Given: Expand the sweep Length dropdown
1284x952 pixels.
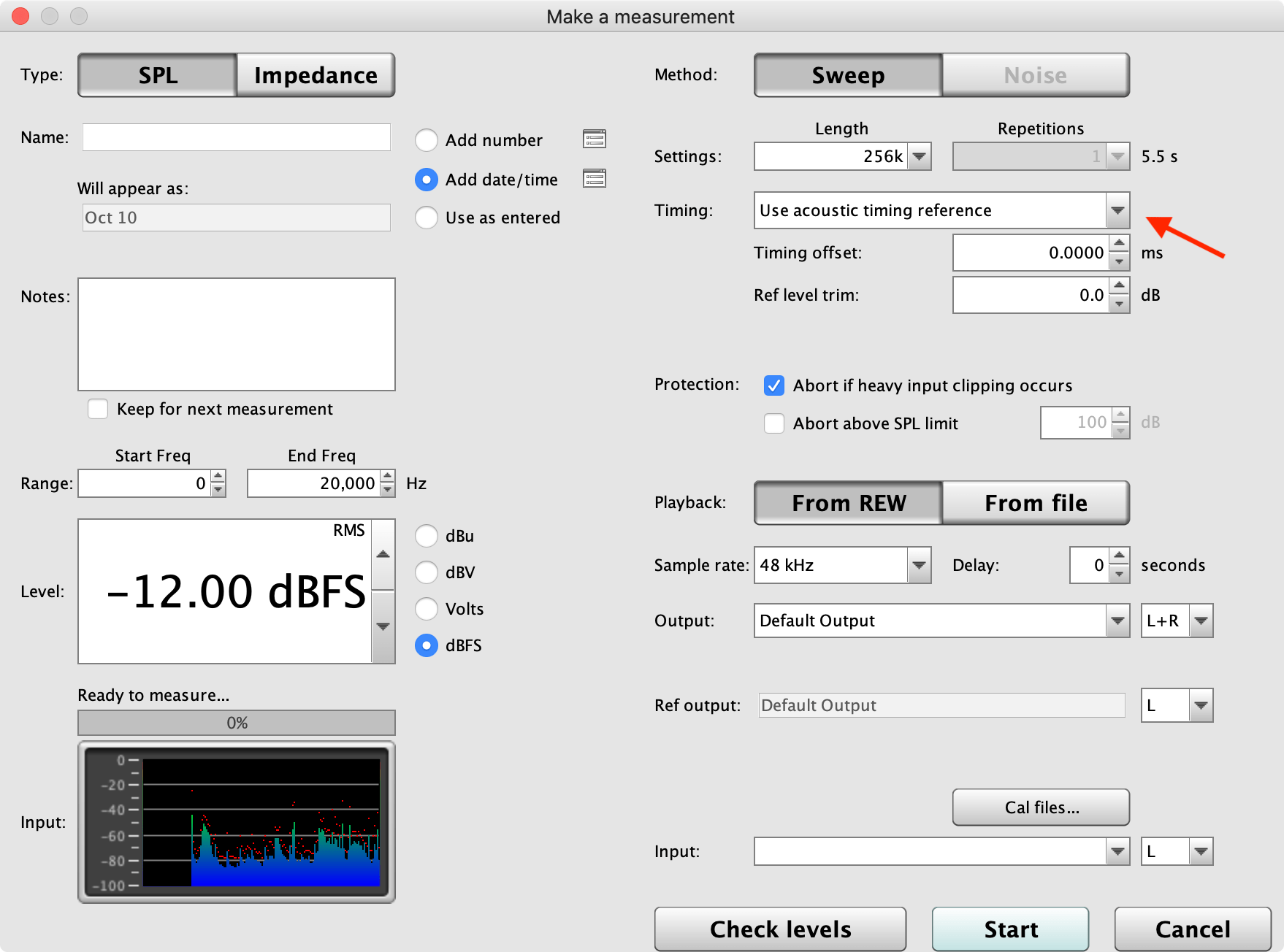Looking at the screenshot, I should coord(920,156).
